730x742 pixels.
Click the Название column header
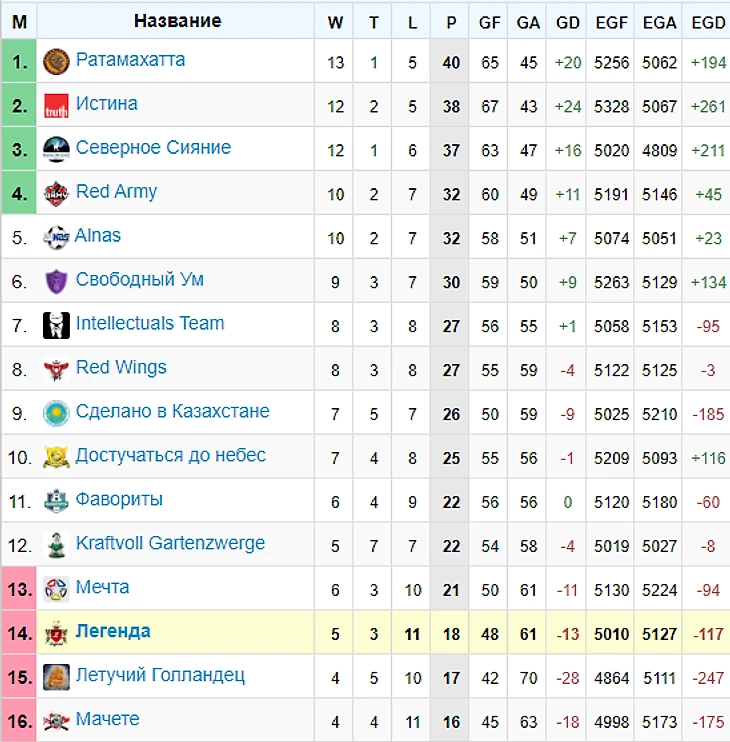[177, 21]
